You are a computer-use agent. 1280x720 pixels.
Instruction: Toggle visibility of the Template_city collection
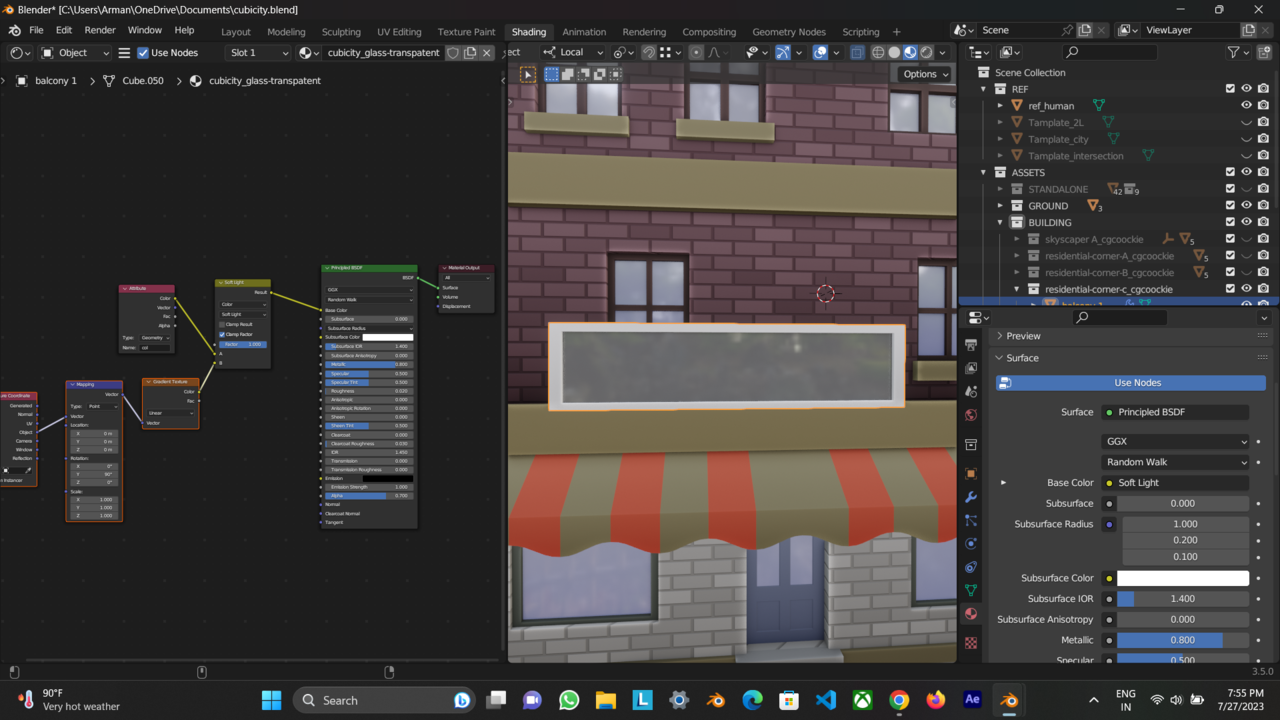click(1245, 139)
